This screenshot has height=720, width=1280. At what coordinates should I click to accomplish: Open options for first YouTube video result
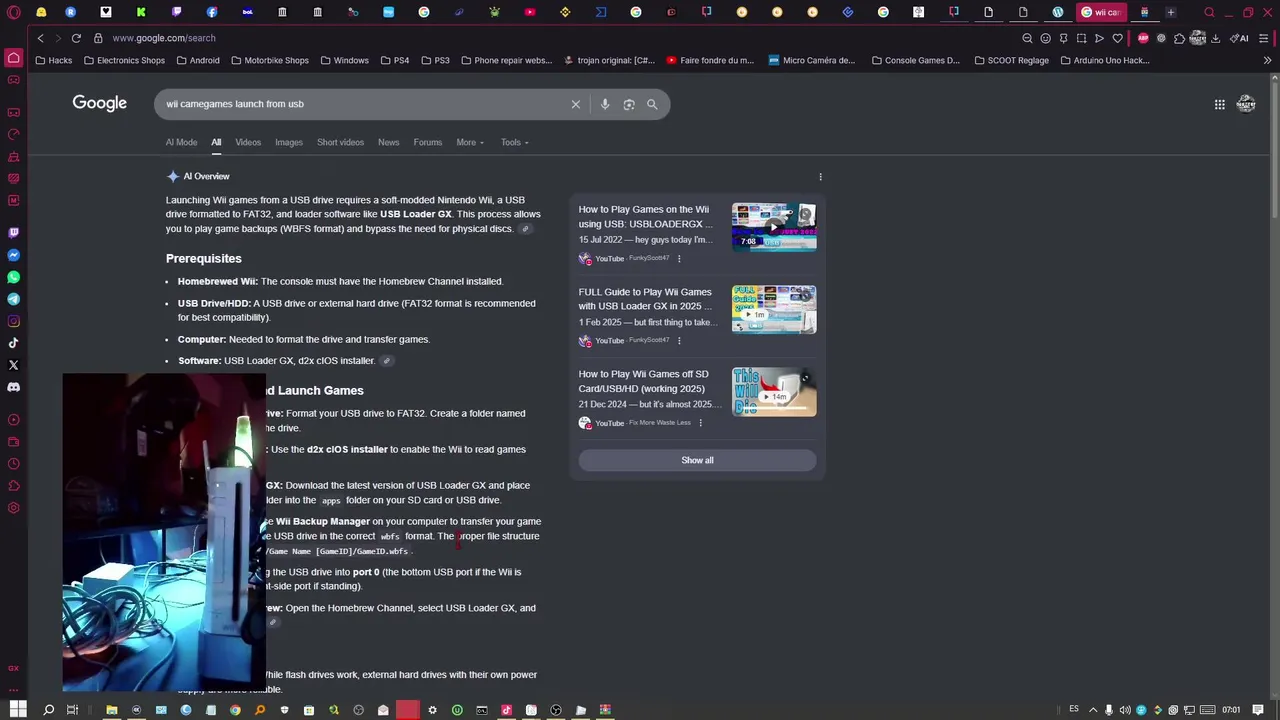(679, 259)
